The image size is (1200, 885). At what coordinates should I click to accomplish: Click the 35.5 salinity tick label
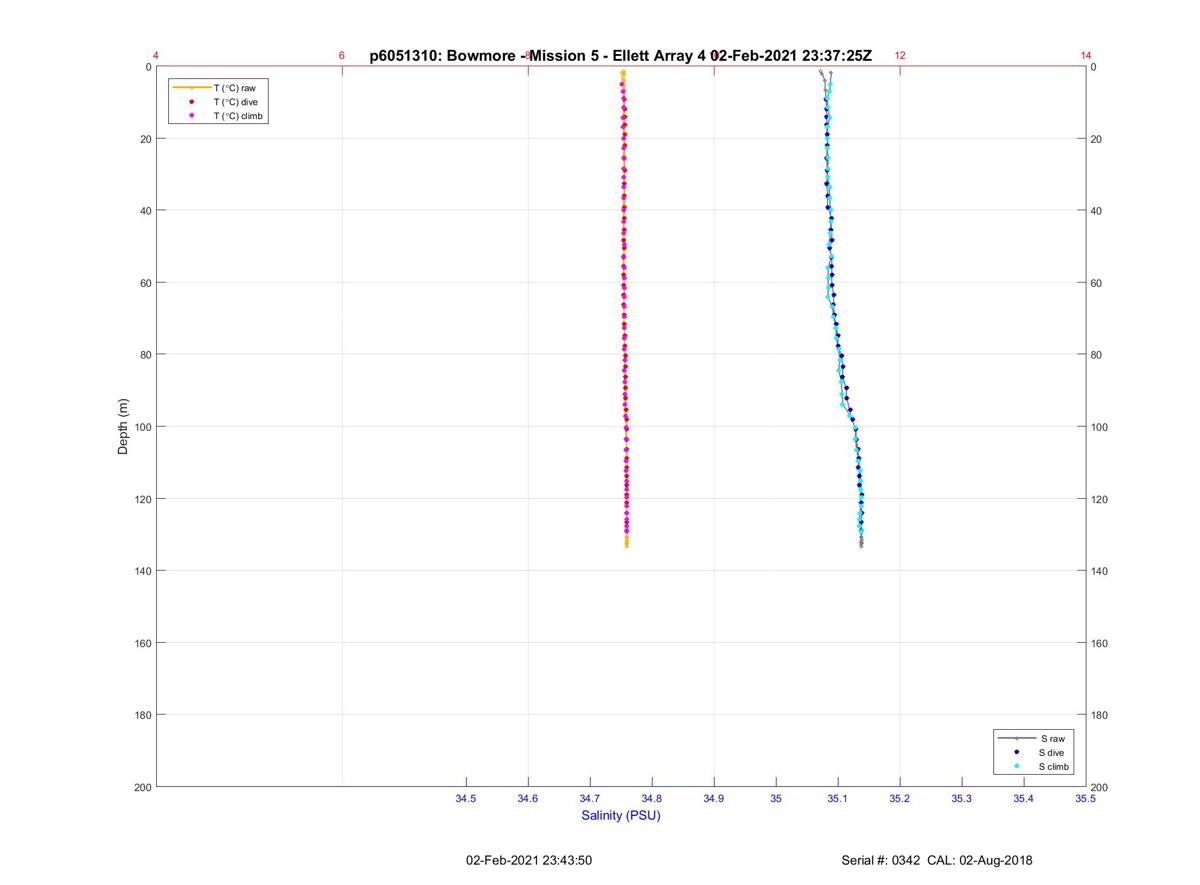(1085, 798)
